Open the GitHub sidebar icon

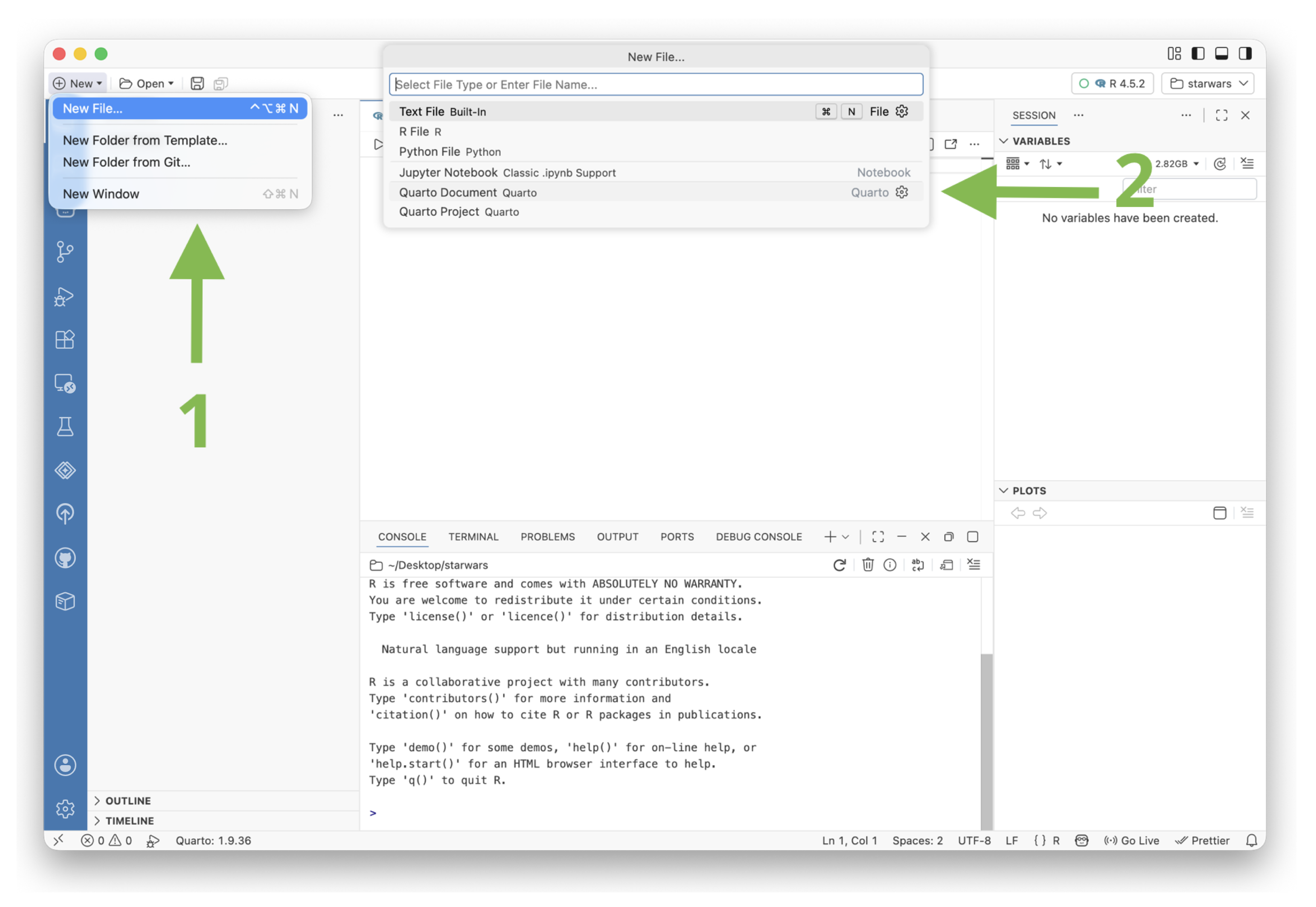[65, 558]
